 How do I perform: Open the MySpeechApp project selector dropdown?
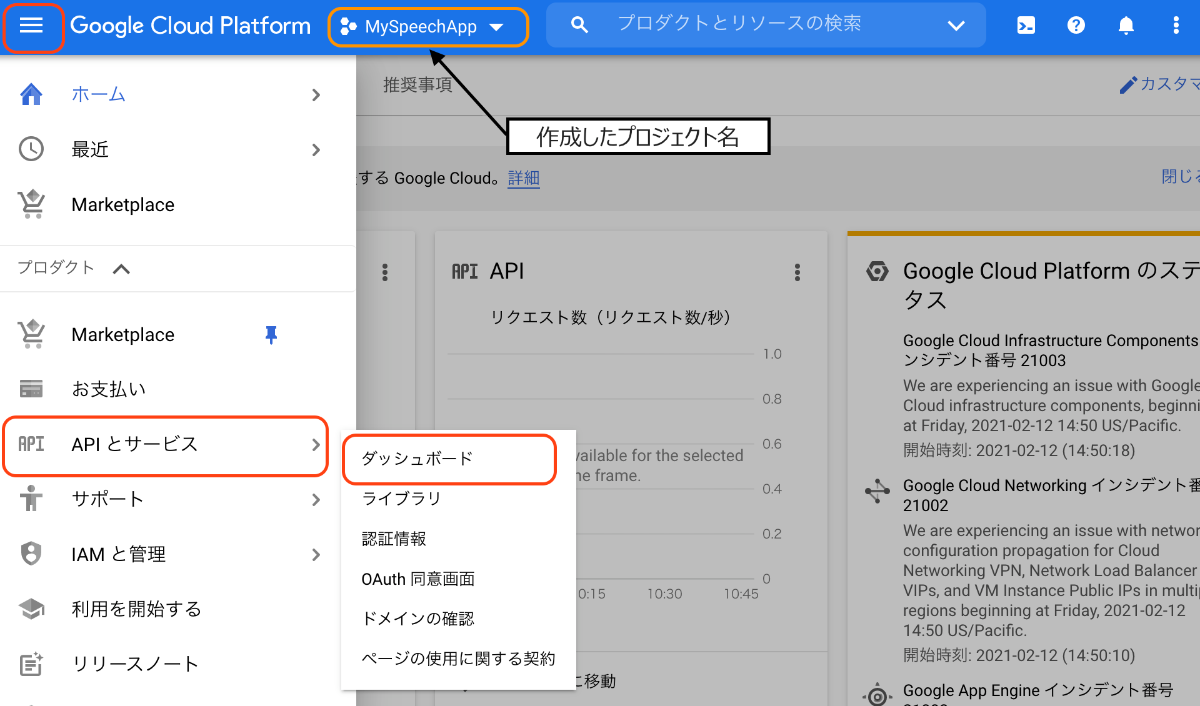point(428,27)
